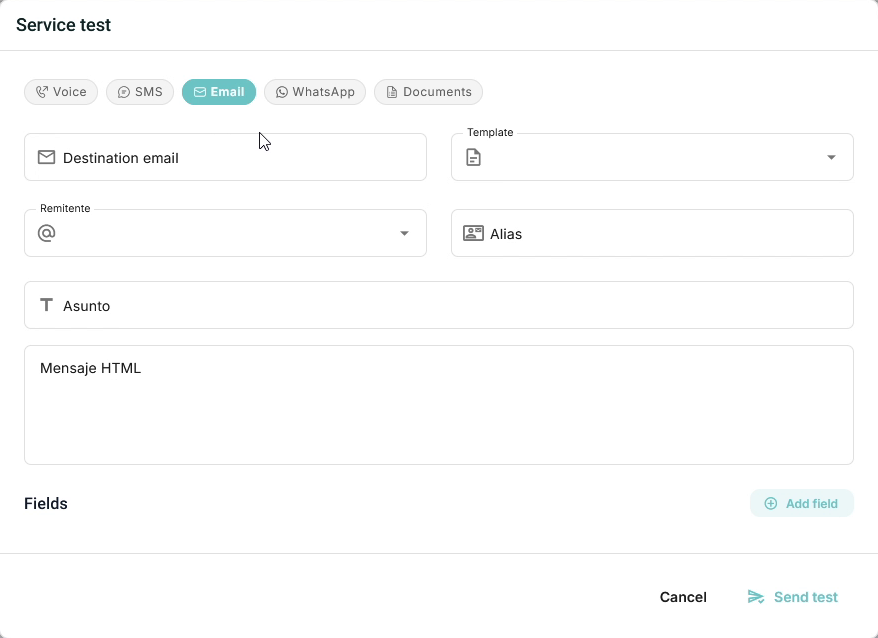
Task: Go to the Documents tab
Action: pos(428,92)
